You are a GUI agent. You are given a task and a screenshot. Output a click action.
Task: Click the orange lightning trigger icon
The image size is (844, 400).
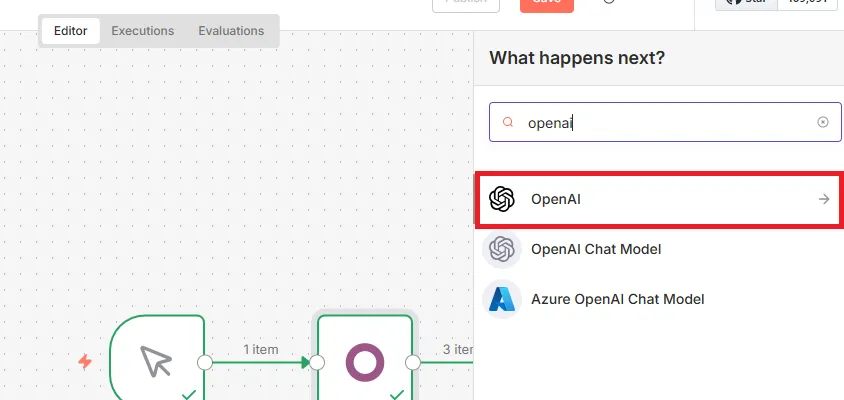85,361
